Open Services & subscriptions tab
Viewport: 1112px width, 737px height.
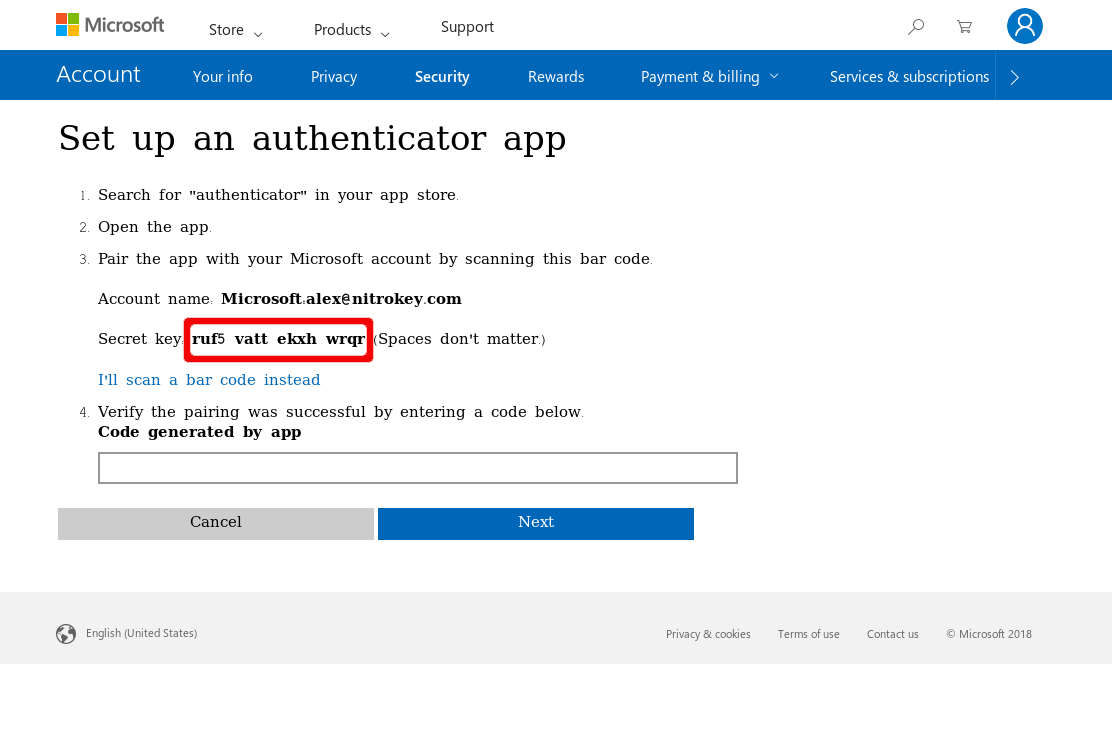point(909,77)
